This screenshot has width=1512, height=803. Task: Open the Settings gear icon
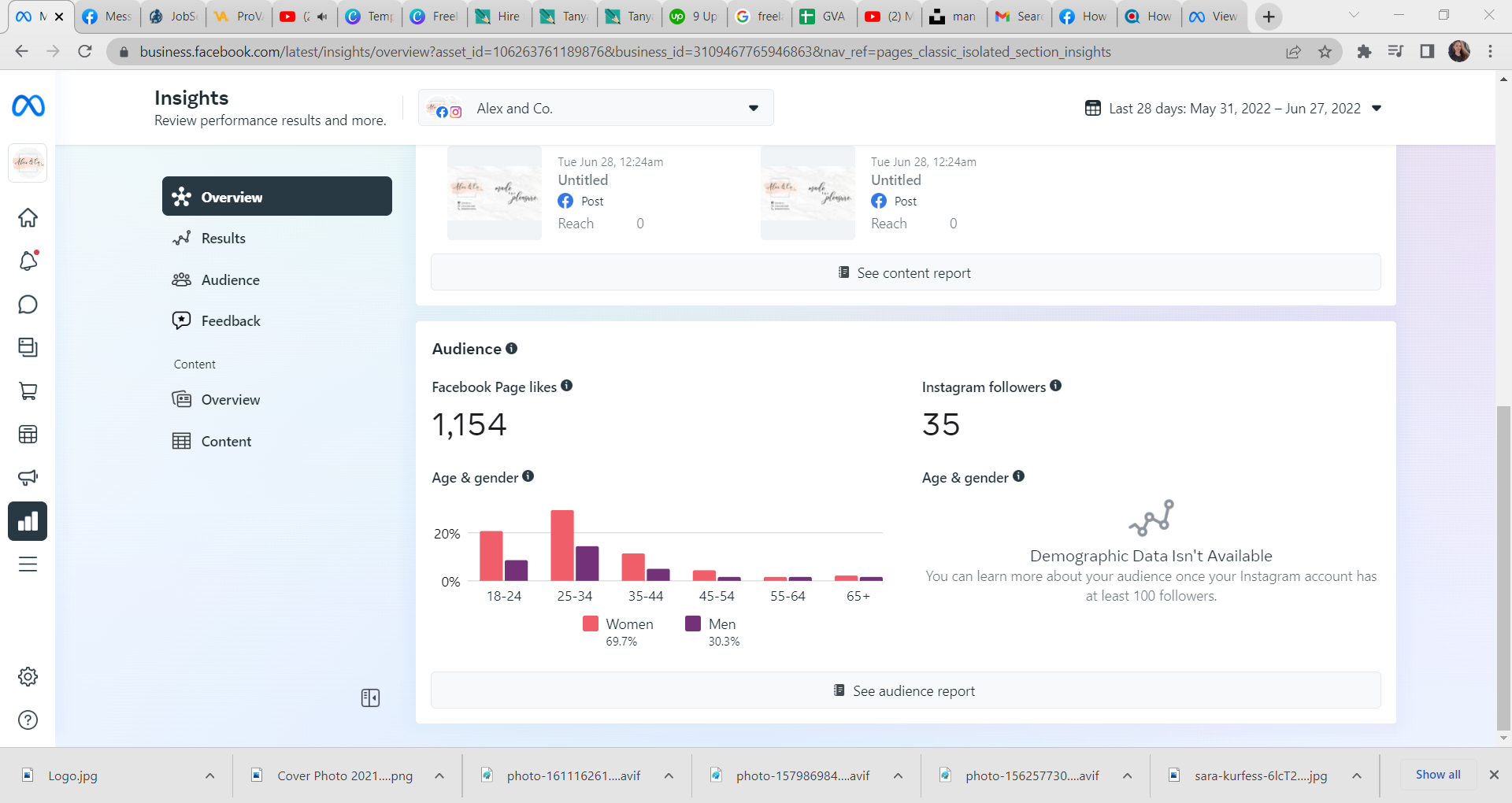(x=28, y=676)
